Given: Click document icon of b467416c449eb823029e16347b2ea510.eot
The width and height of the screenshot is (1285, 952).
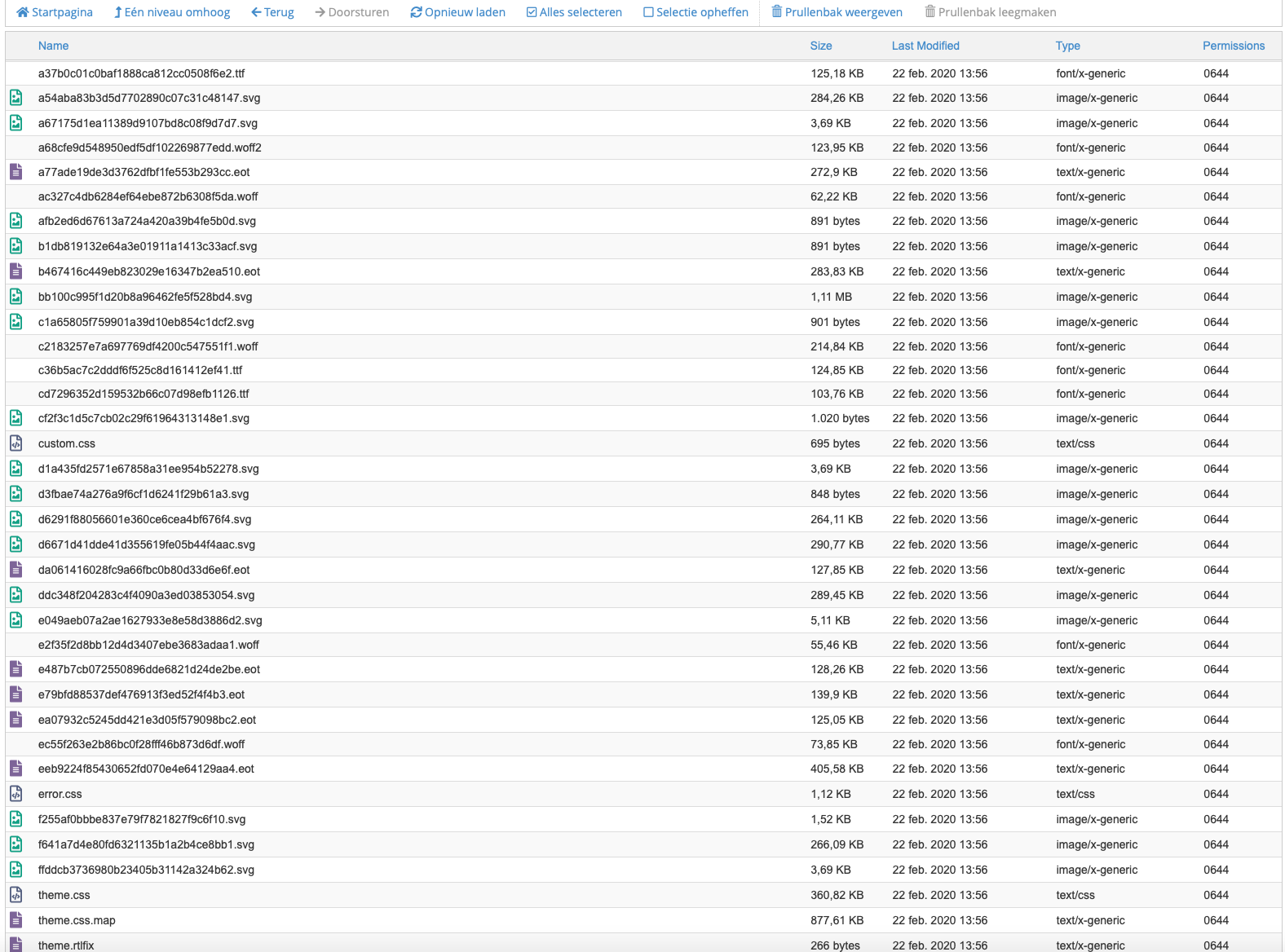Looking at the screenshot, I should (x=15, y=271).
